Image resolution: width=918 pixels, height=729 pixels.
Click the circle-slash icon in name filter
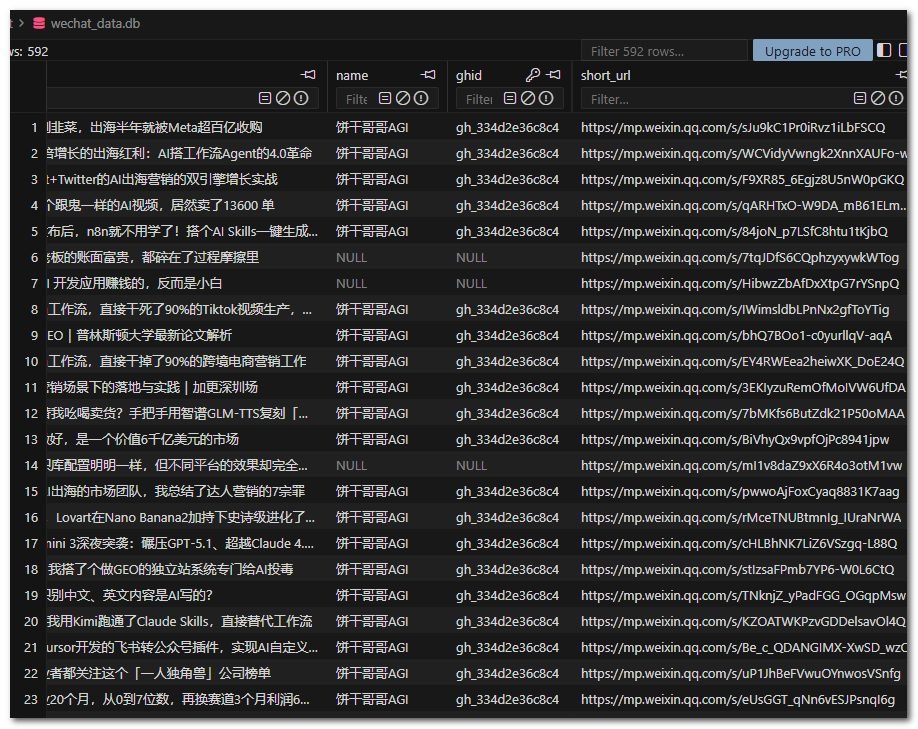[x=403, y=98]
